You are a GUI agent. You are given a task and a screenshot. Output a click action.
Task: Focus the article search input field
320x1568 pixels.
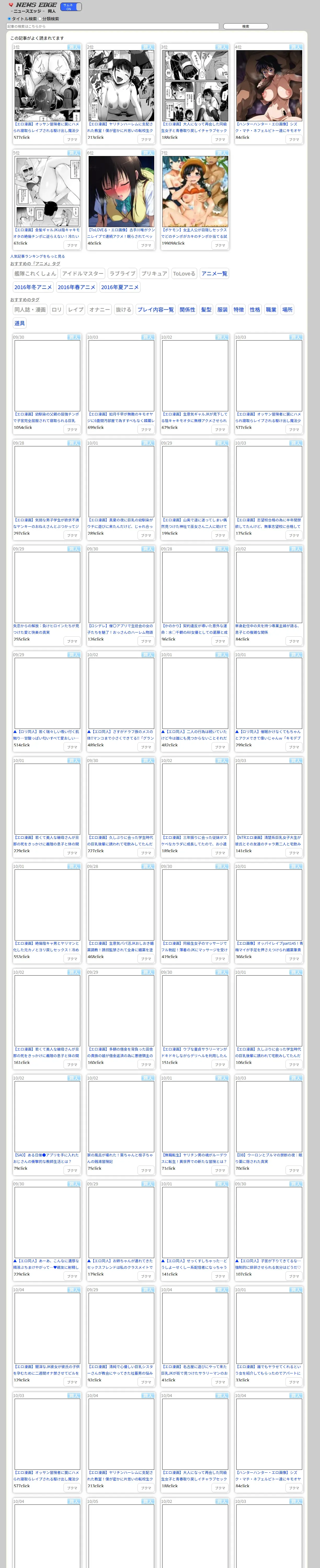pos(112,27)
